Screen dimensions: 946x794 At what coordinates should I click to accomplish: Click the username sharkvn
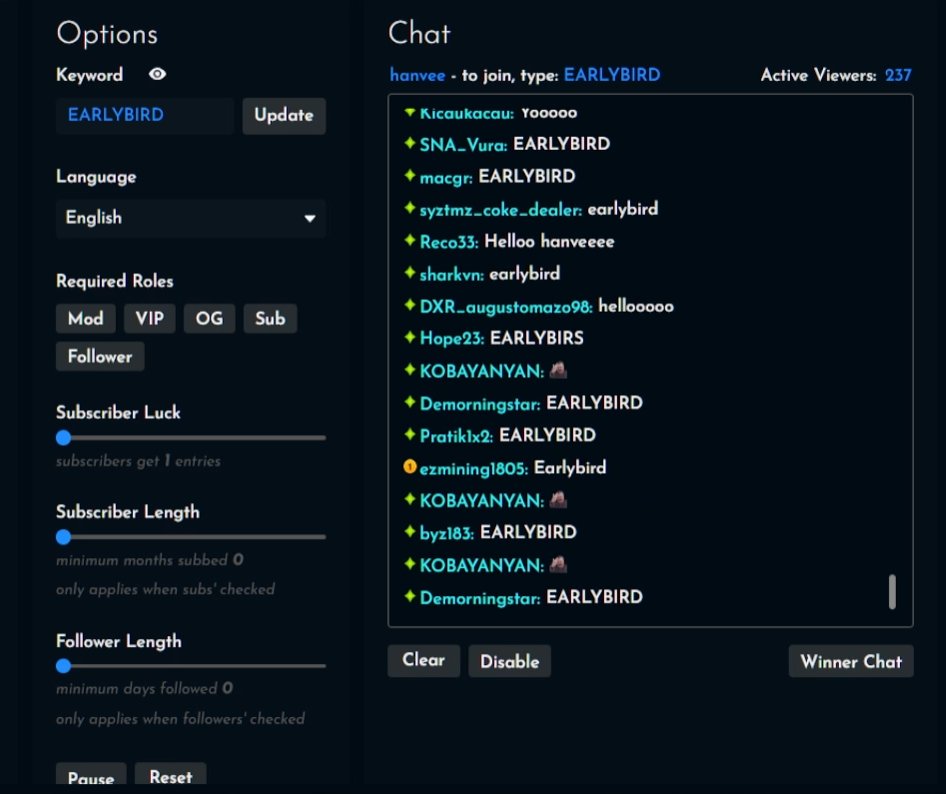click(x=452, y=275)
